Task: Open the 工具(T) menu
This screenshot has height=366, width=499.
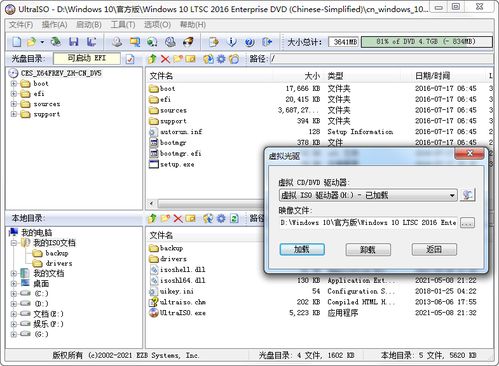Action: click(123, 25)
